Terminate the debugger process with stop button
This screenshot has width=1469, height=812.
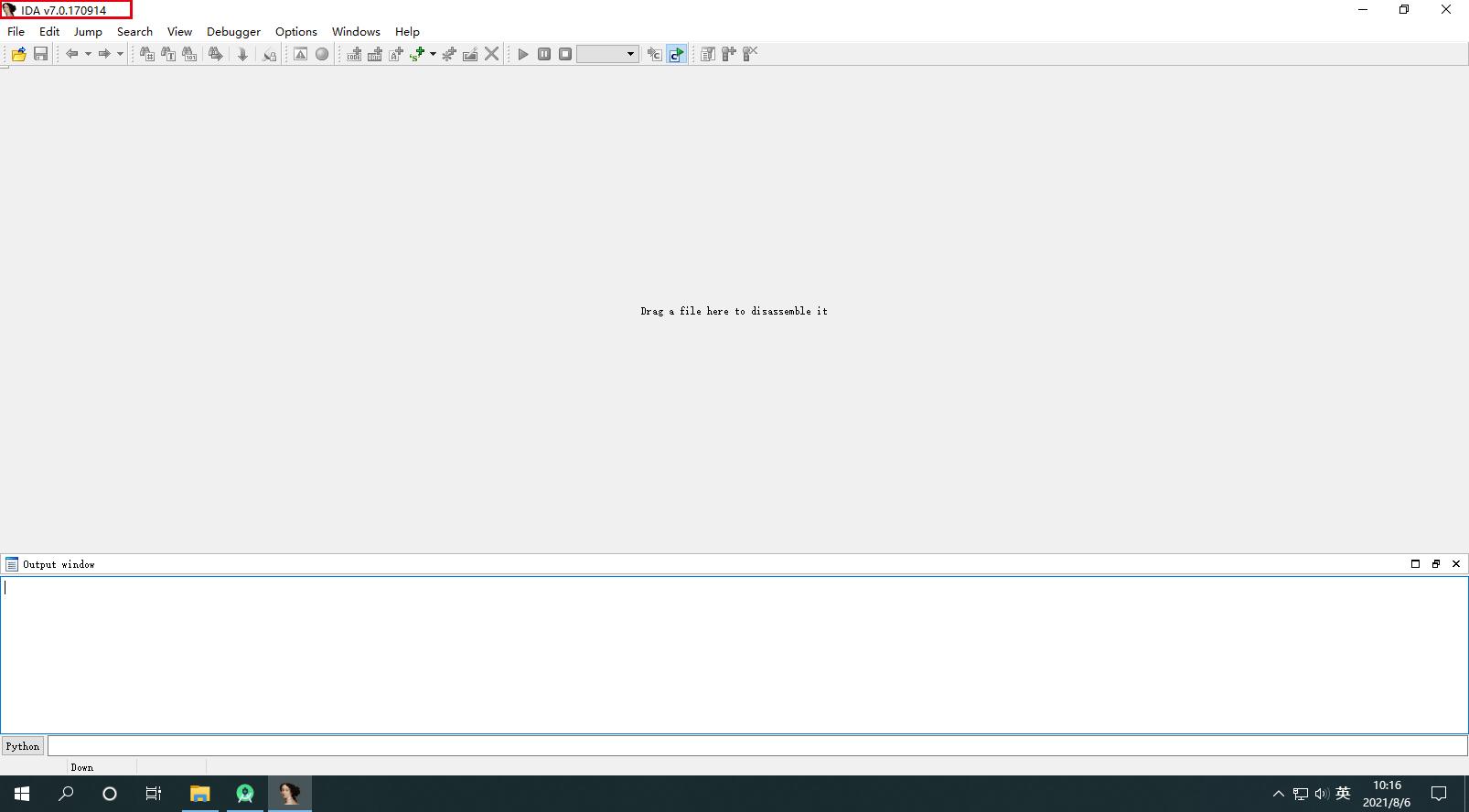click(x=565, y=54)
